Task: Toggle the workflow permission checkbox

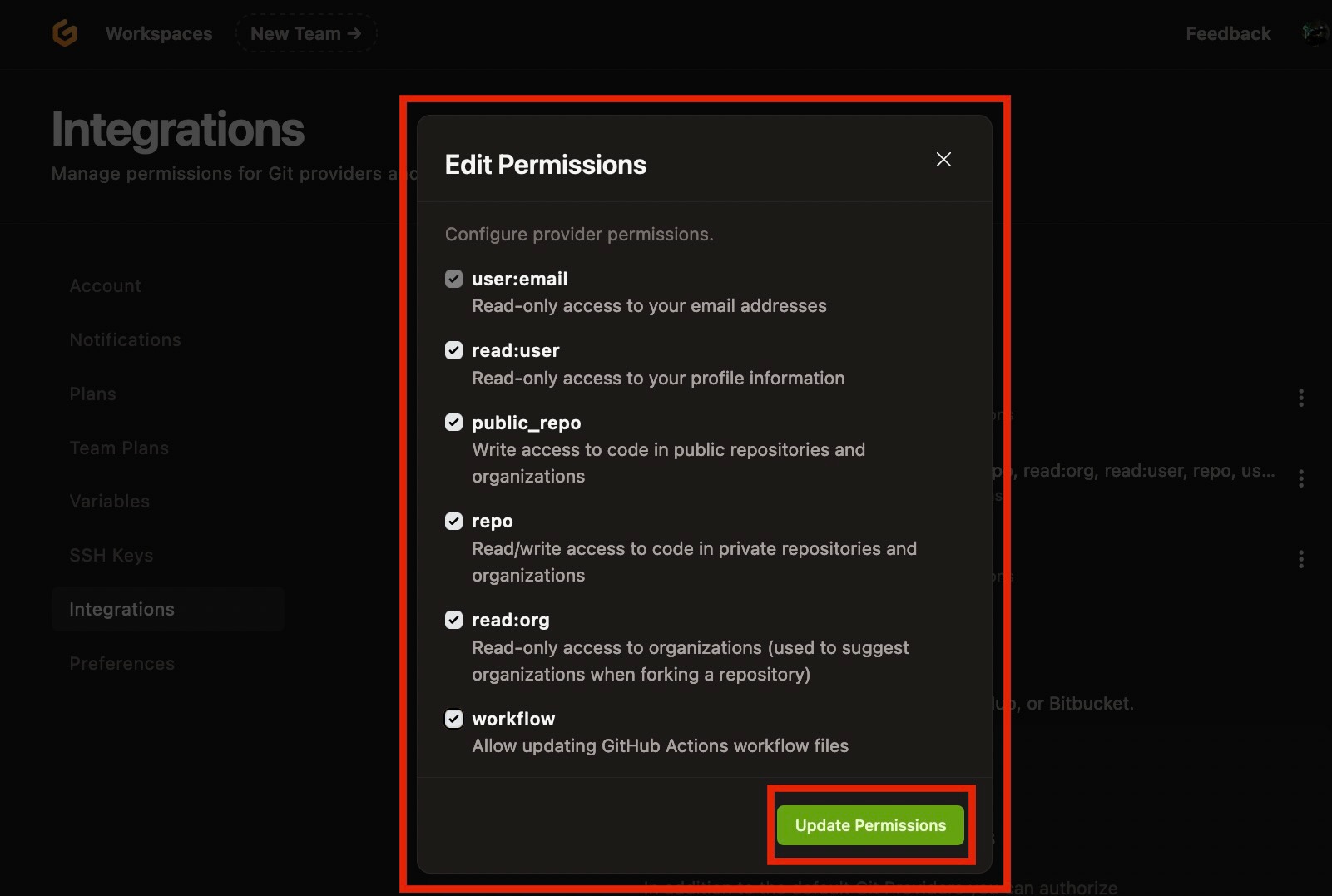Action: (453, 719)
